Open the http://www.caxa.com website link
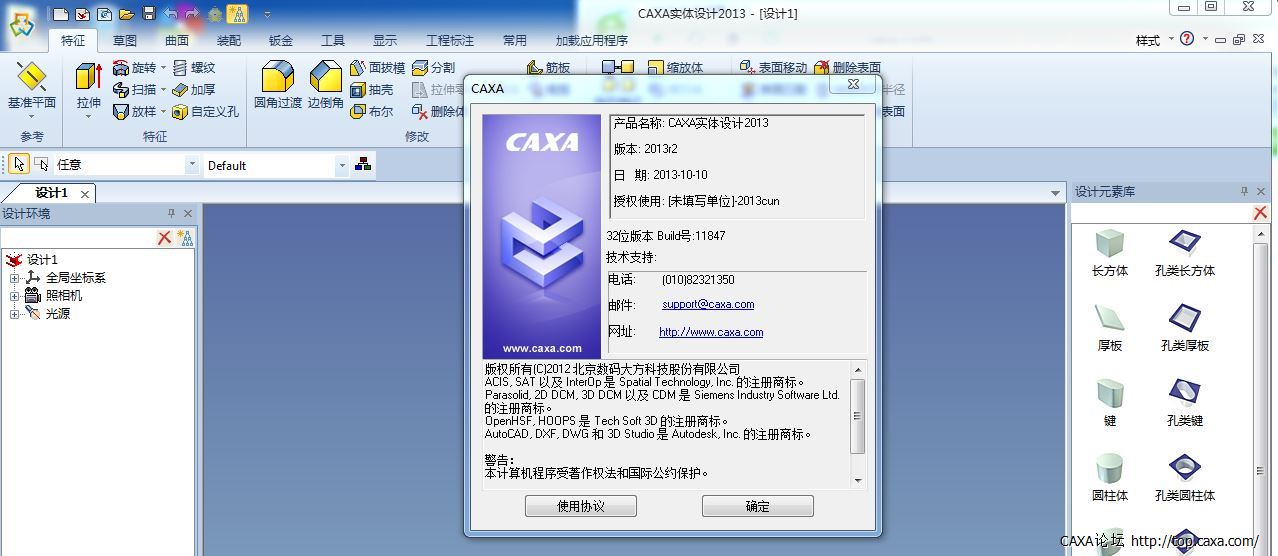Image resolution: width=1278 pixels, height=556 pixels. click(711, 332)
